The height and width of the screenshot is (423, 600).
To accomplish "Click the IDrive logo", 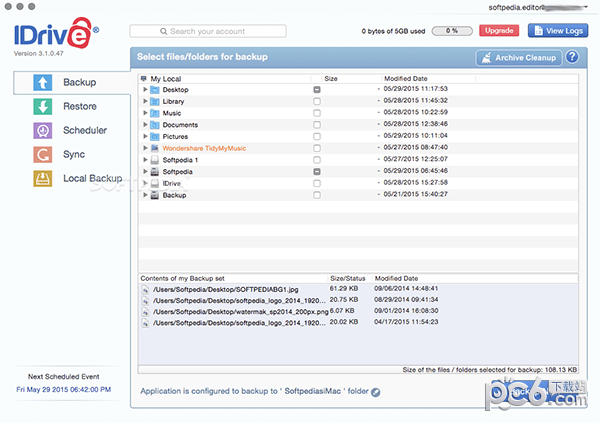I will coord(56,33).
